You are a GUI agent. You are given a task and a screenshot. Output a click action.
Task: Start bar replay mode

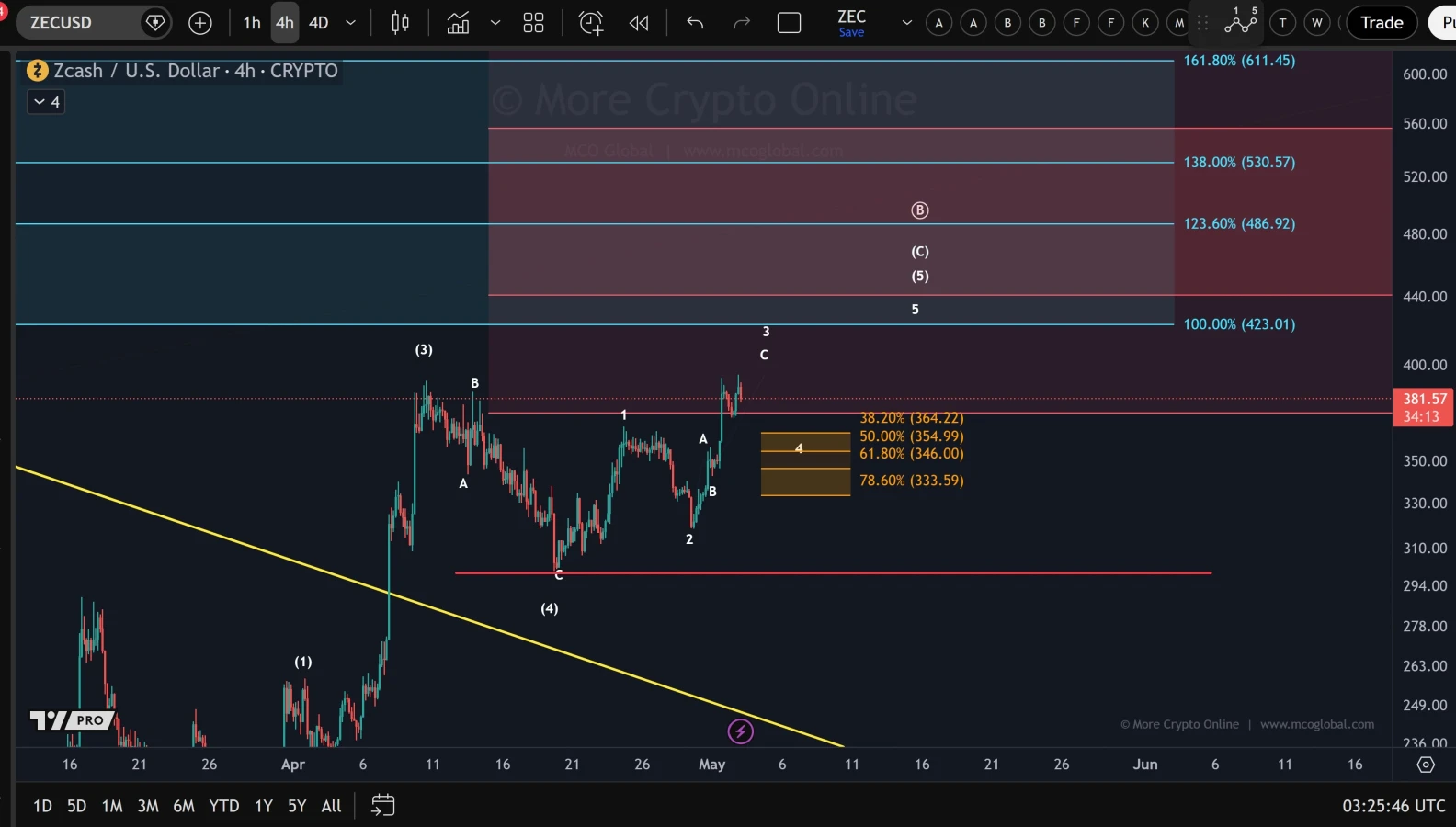click(x=639, y=23)
